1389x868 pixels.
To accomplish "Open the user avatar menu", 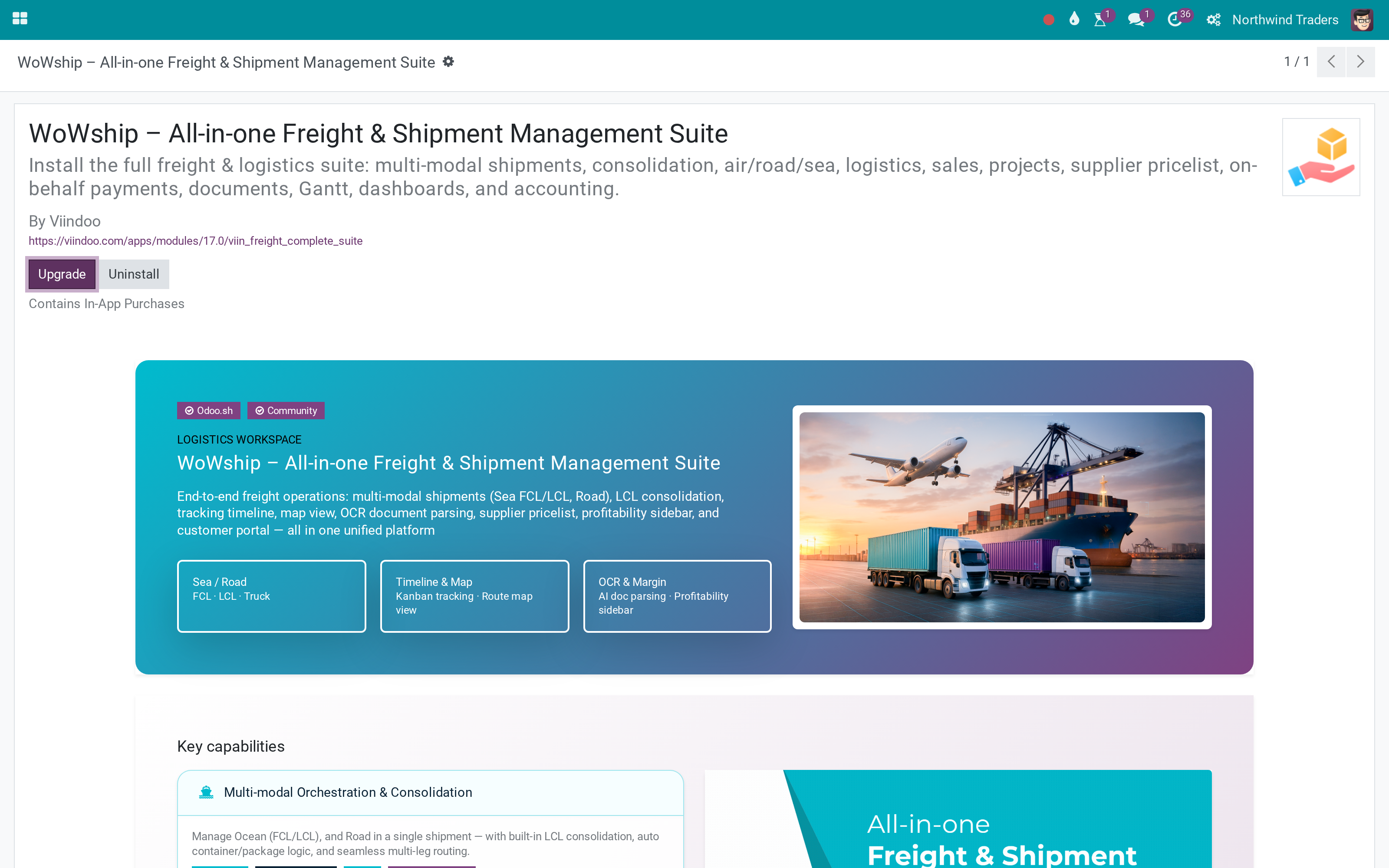I will coord(1363,20).
